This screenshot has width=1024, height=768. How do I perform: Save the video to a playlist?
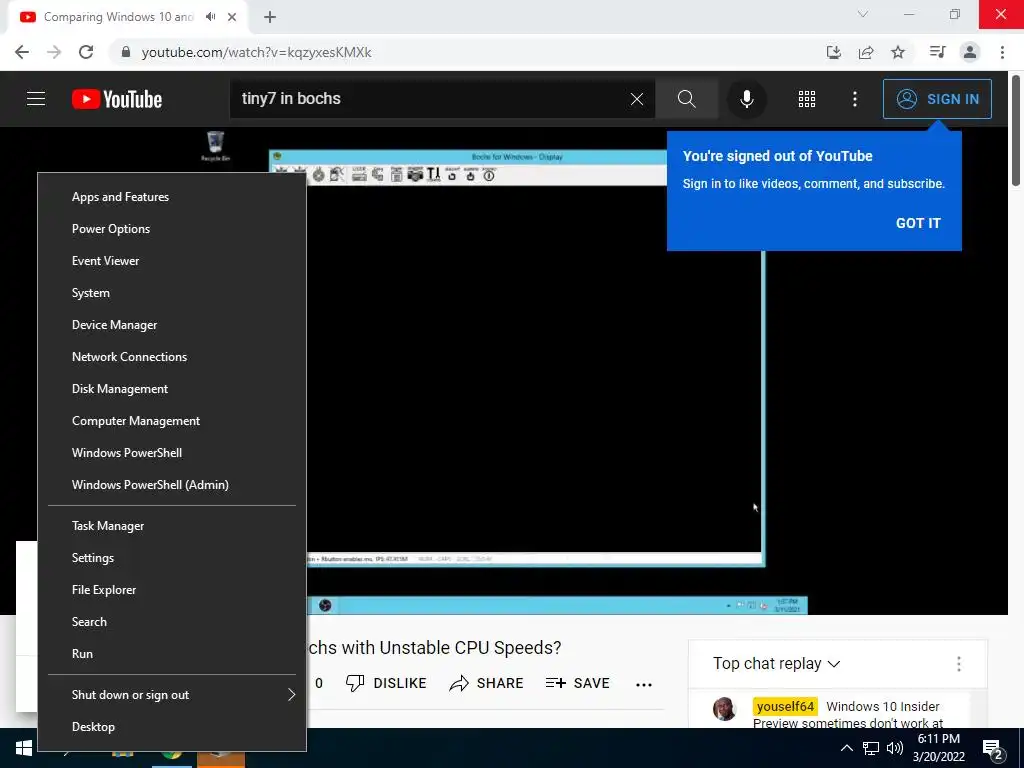click(577, 683)
